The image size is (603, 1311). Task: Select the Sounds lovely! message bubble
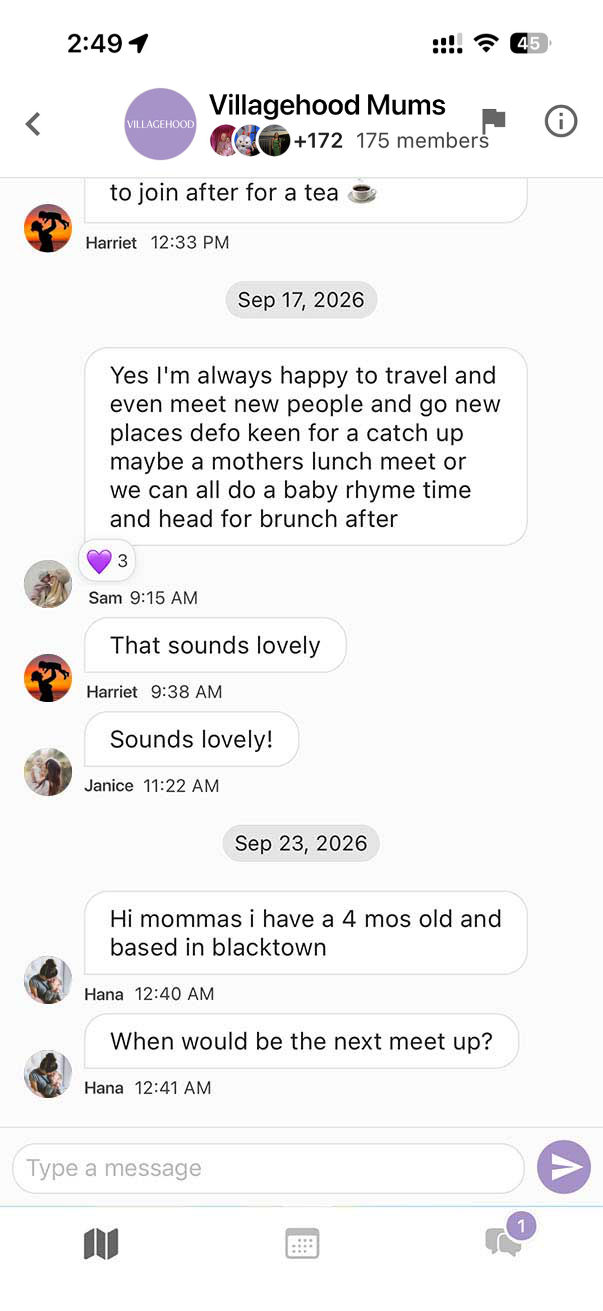pos(191,739)
